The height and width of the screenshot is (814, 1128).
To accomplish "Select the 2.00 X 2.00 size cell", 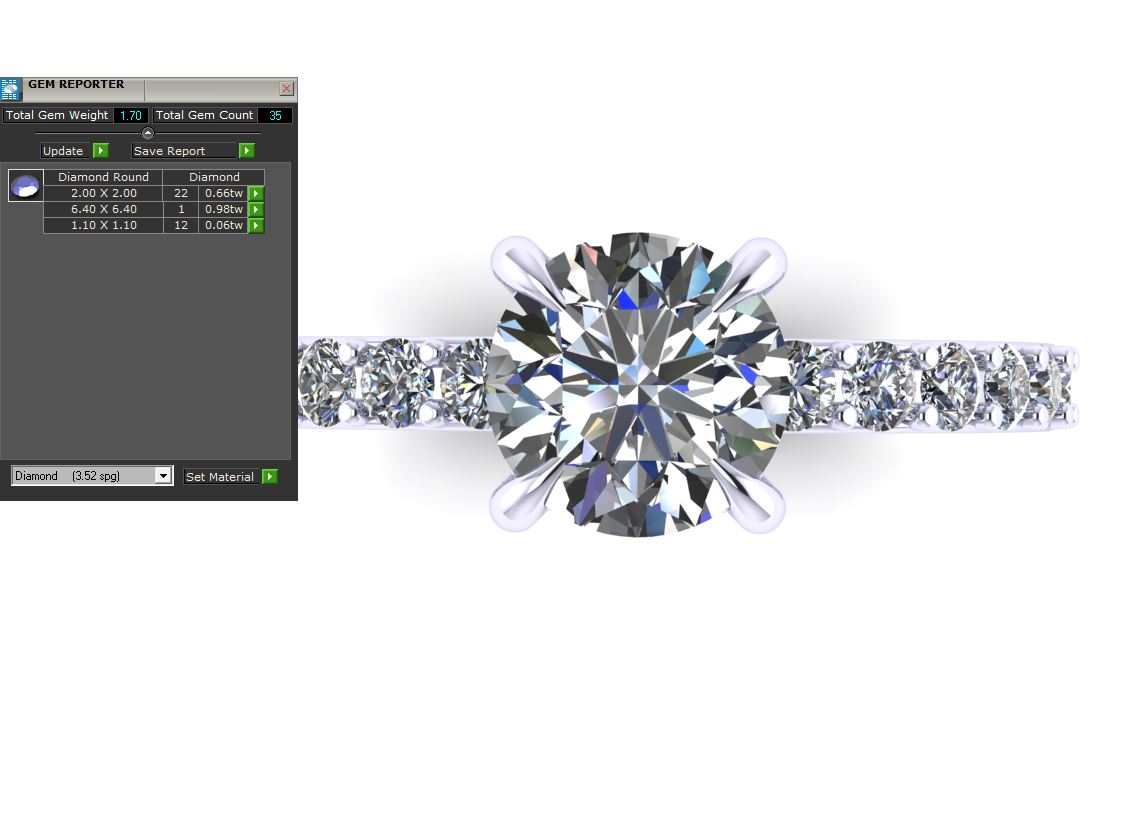I will coord(104,193).
